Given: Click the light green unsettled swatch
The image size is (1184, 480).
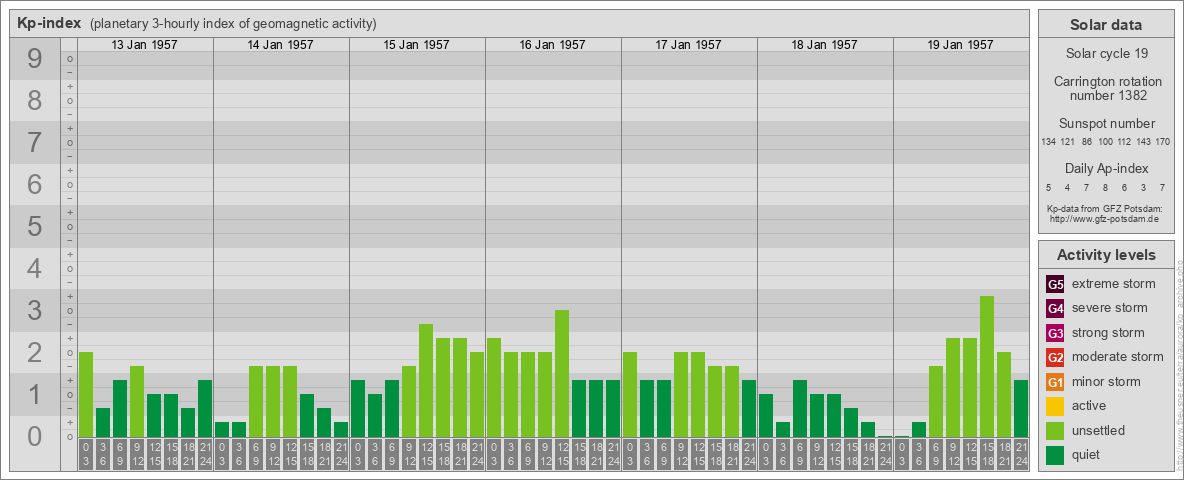Looking at the screenshot, I should click(x=1055, y=430).
